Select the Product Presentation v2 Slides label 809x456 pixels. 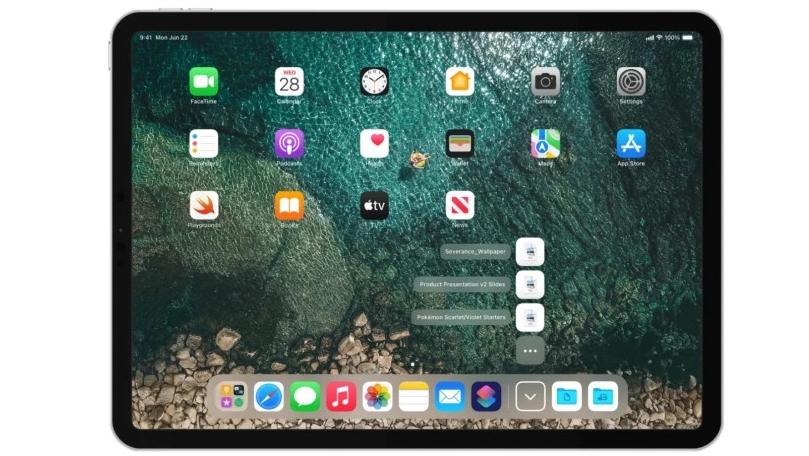(462, 284)
